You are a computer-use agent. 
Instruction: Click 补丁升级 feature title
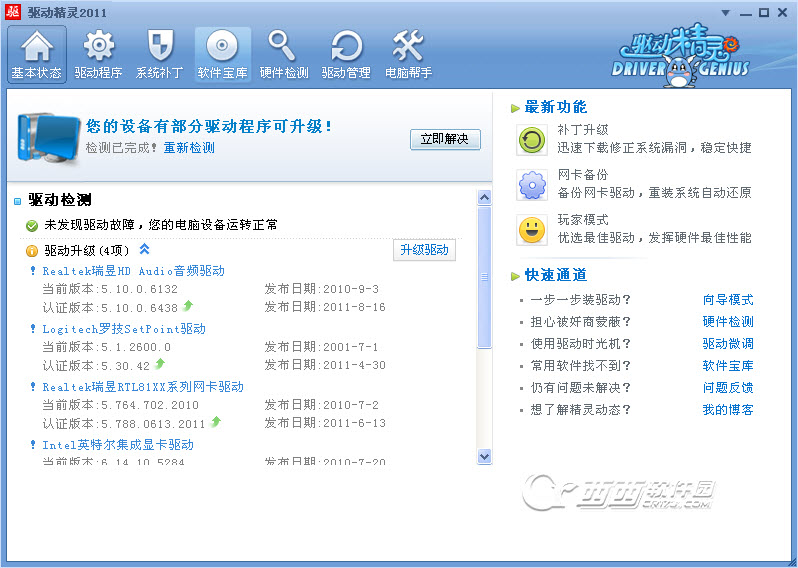583,130
